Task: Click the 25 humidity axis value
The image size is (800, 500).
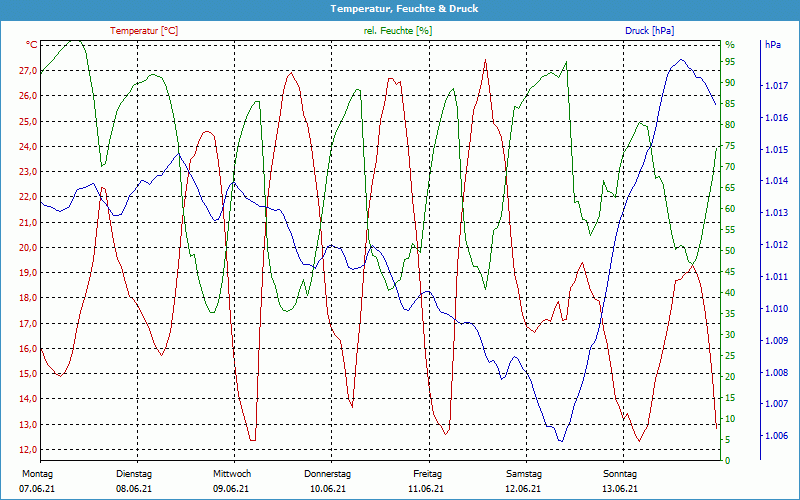Action: coord(730,356)
